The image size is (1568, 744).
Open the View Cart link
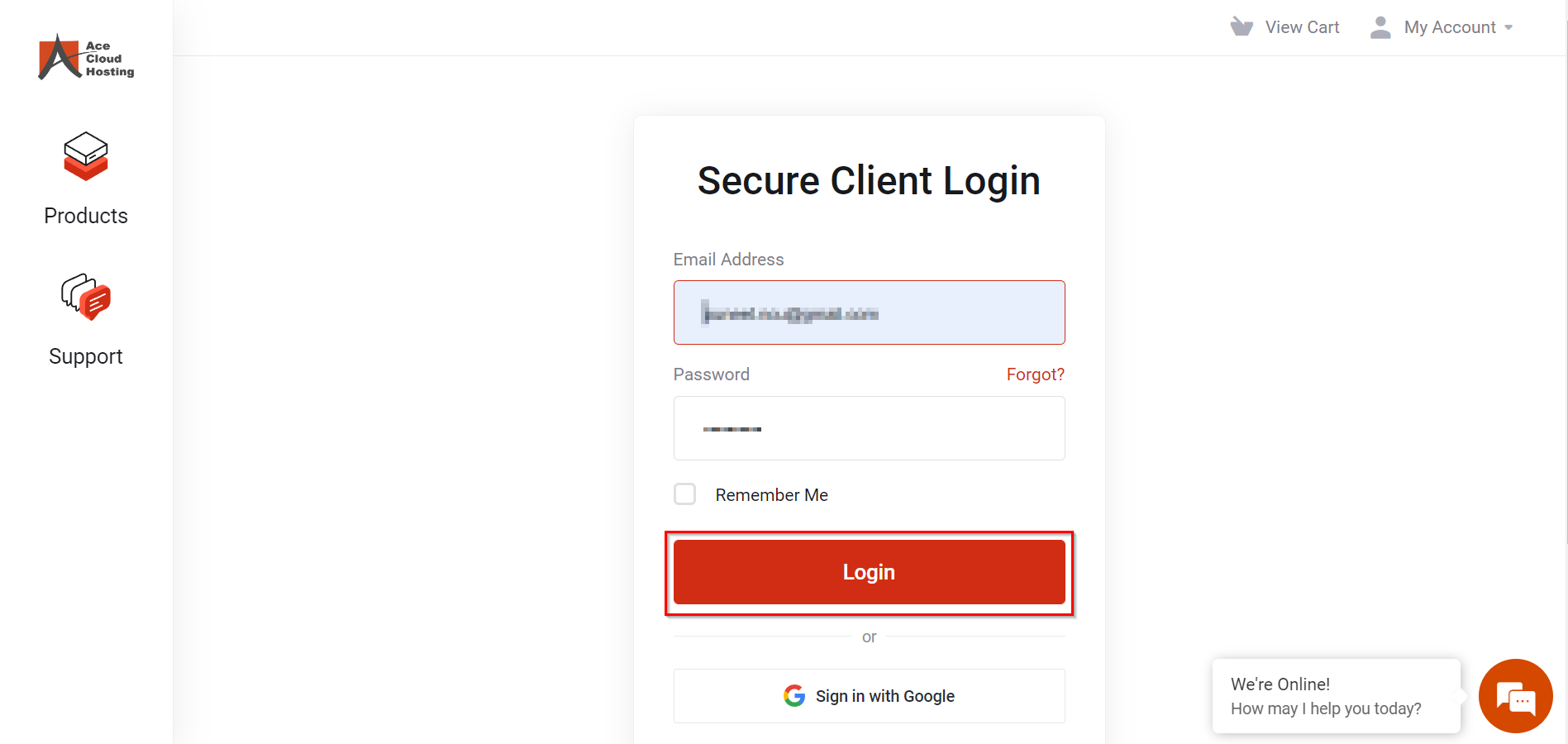1302,27
